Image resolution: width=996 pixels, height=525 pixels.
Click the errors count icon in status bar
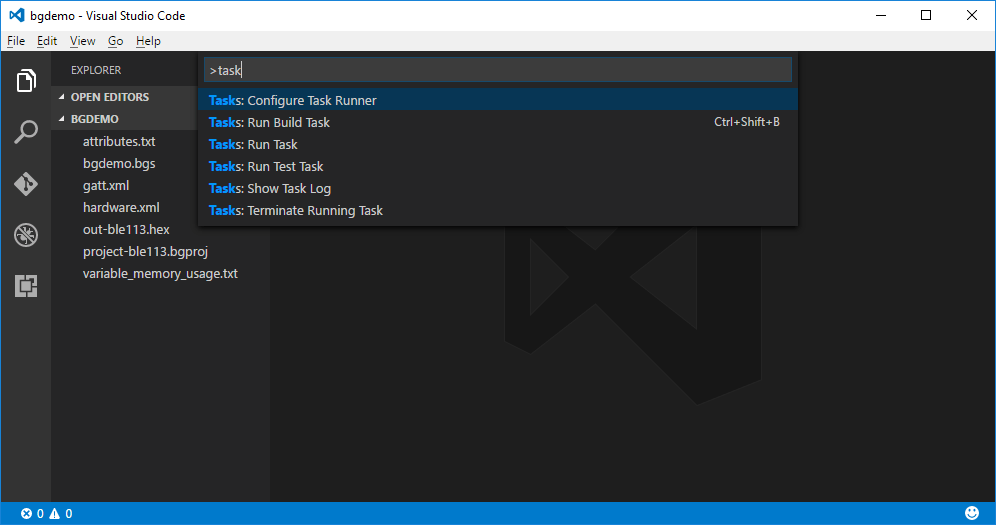point(26,514)
